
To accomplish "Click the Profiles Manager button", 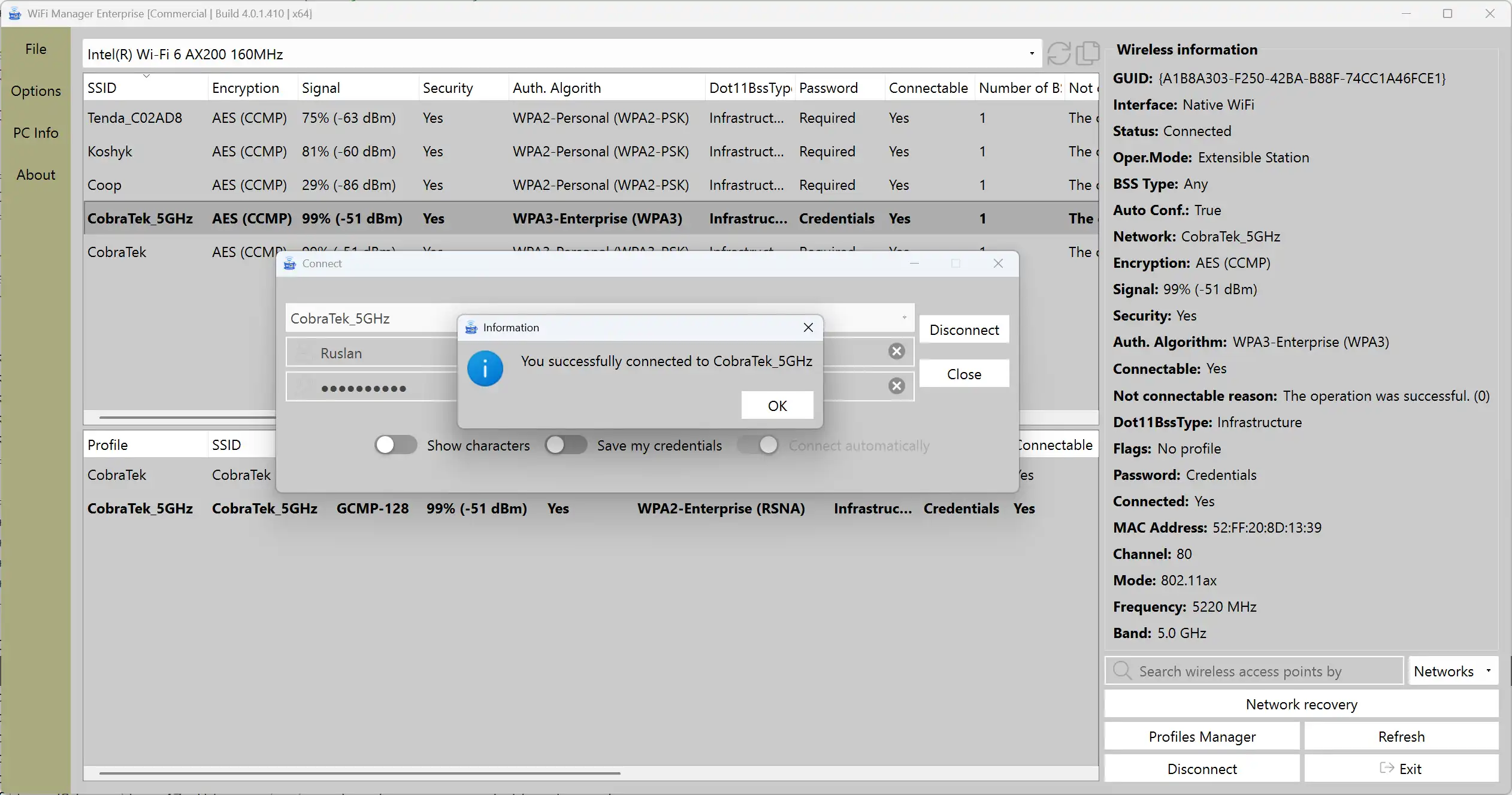I will (1202, 736).
